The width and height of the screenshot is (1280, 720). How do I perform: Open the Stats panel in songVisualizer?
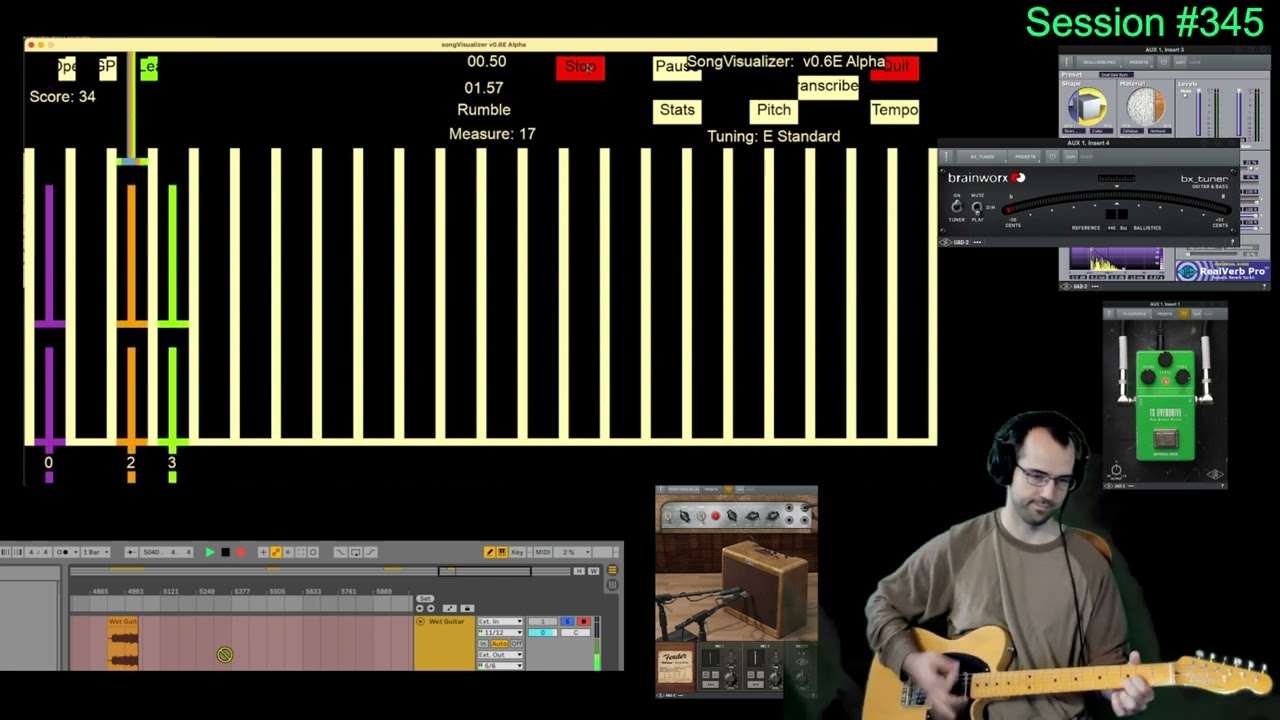point(677,110)
